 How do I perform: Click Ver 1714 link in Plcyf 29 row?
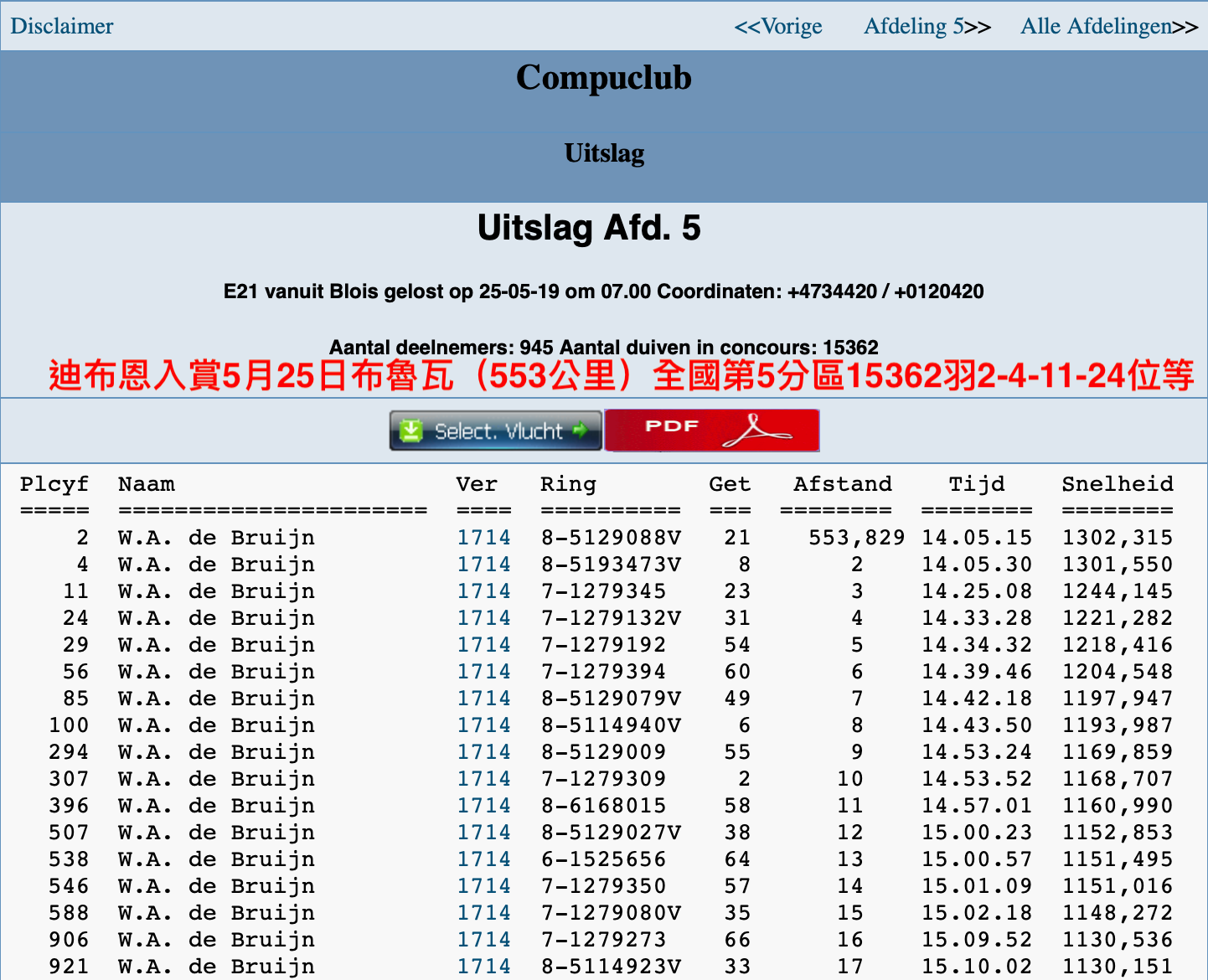coord(484,645)
